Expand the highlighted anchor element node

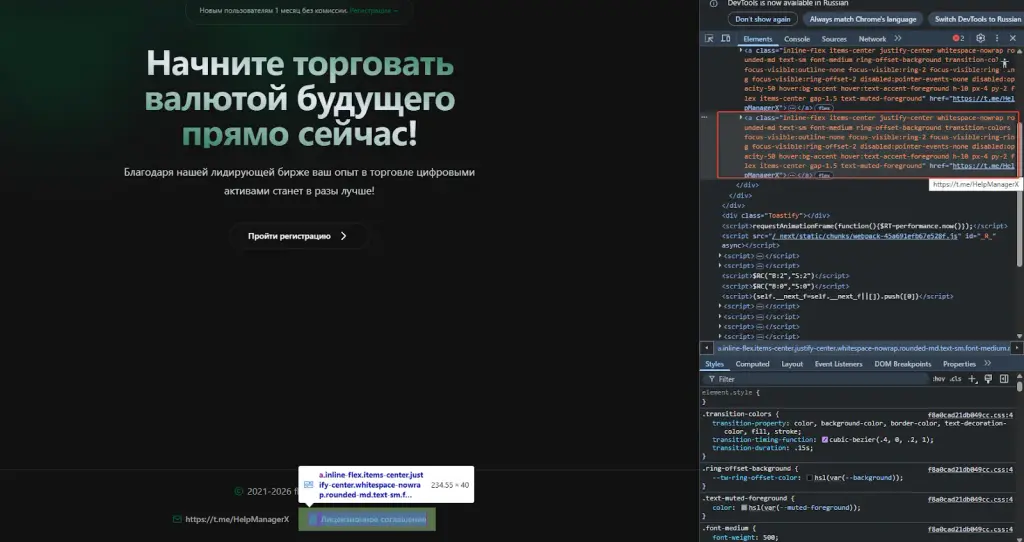741,118
